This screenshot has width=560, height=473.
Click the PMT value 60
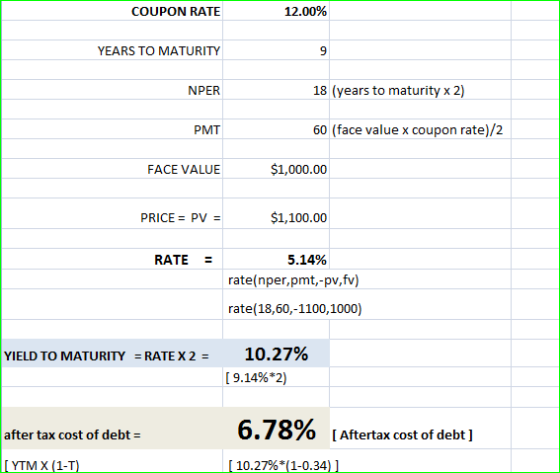pos(320,130)
